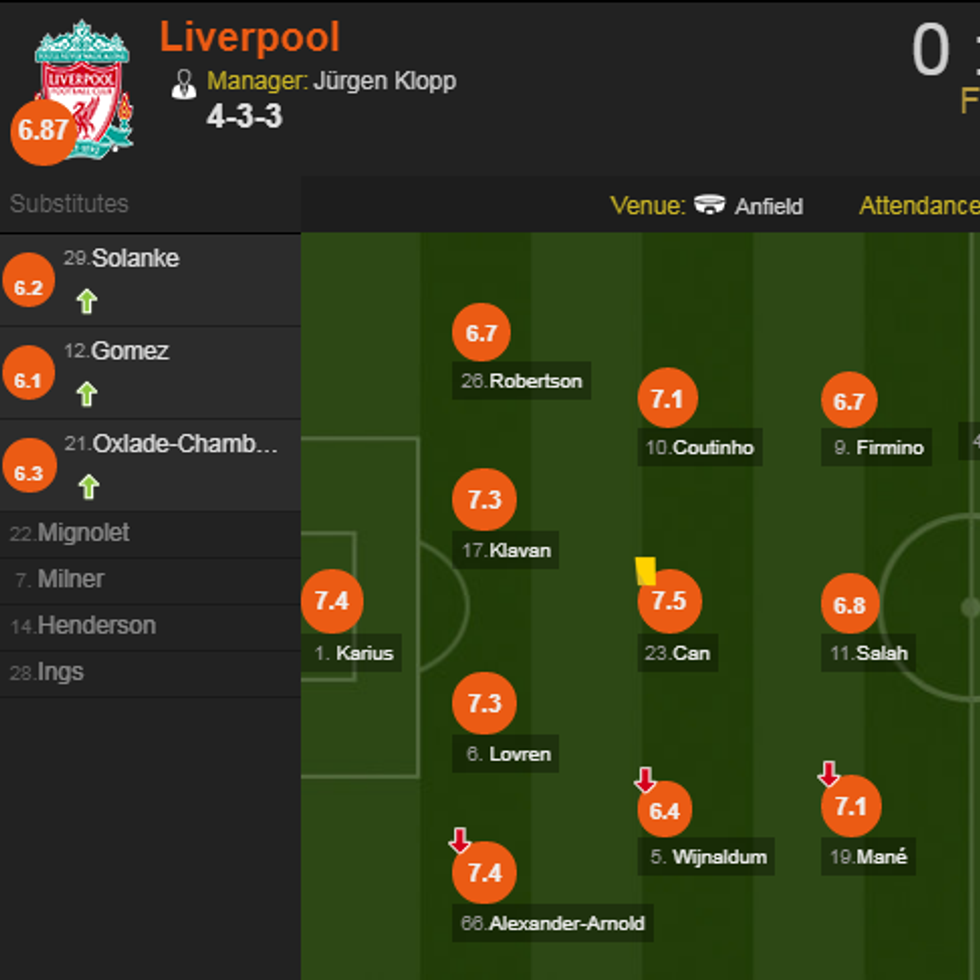Choose Henderson in the substitutes list
The image size is (980, 980).
point(96,626)
